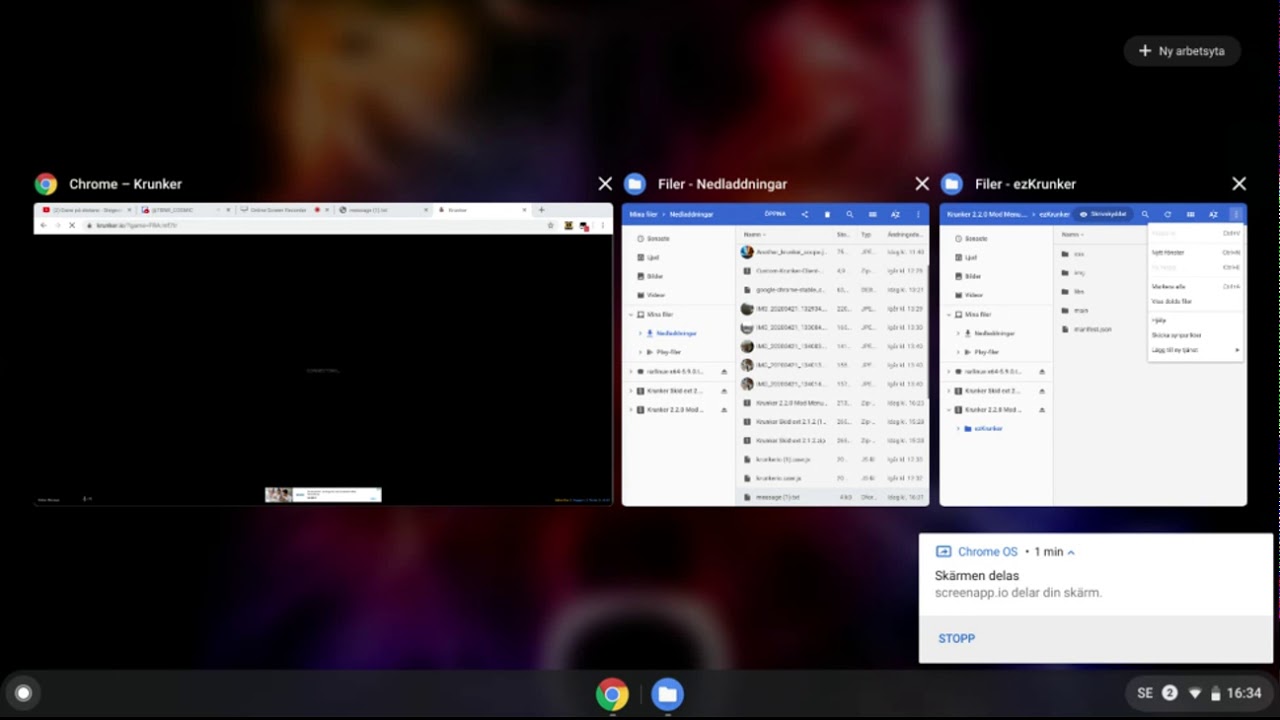This screenshot has height=720, width=1280.
Task: Choose Nytt fönster from the ezKrunker menu
Action: tap(1196, 252)
